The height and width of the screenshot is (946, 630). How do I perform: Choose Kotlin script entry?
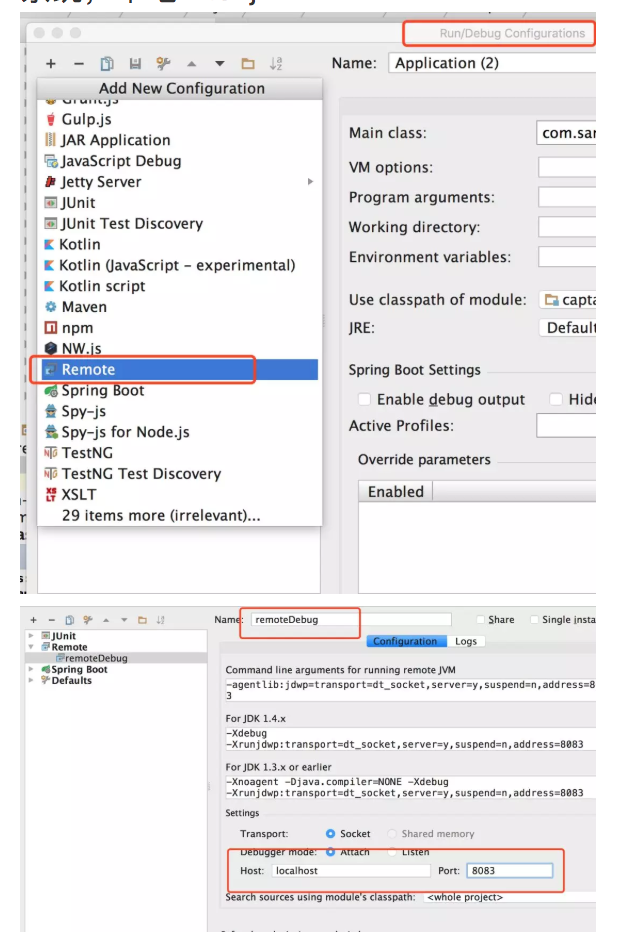[180, 286]
